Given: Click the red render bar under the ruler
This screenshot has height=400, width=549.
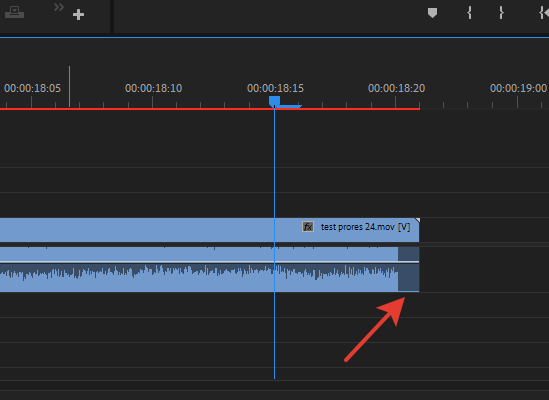Looking at the screenshot, I should click(210, 109).
